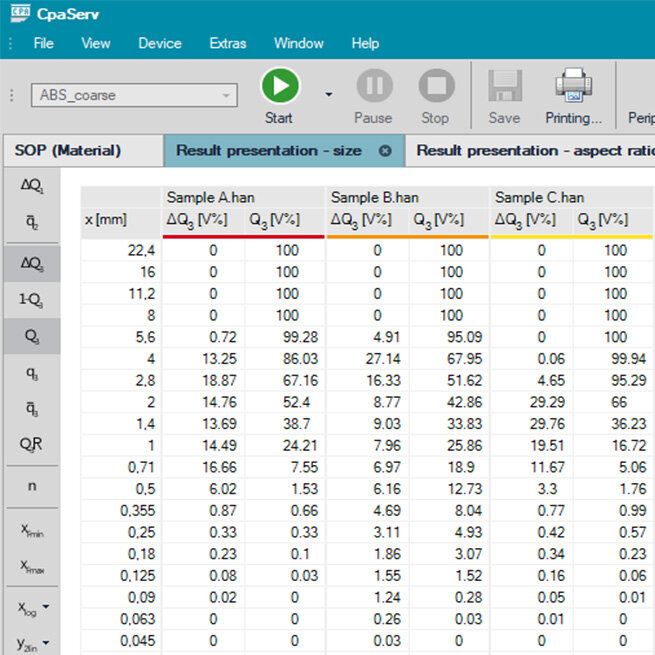Viewport: 655px width, 655px height.
Task: Click the orange color bar under Sample B
Action: click(407, 237)
